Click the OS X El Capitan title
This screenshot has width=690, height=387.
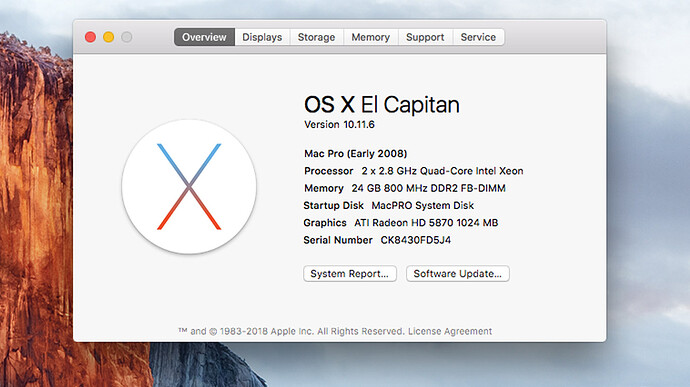pyautogui.click(x=382, y=105)
